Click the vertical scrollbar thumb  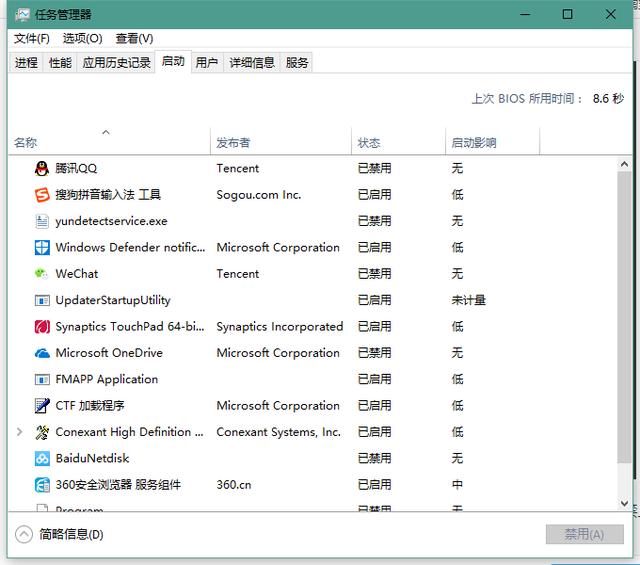point(624,318)
